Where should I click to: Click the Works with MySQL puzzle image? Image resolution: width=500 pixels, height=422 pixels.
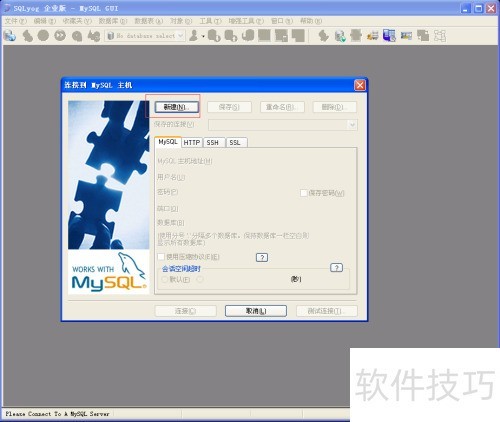[x=109, y=197]
